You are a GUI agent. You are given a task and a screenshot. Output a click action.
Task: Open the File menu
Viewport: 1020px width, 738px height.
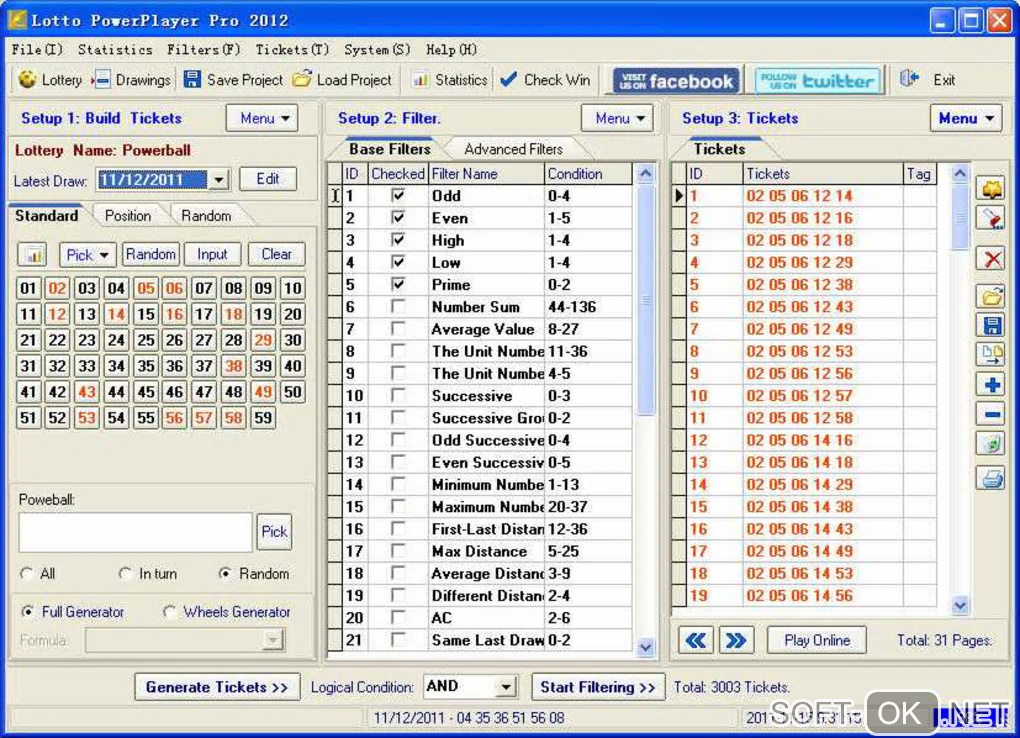(37, 49)
